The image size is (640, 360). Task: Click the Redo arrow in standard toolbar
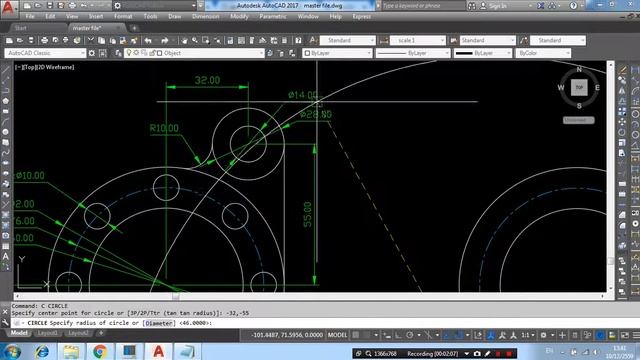[x=164, y=40]
